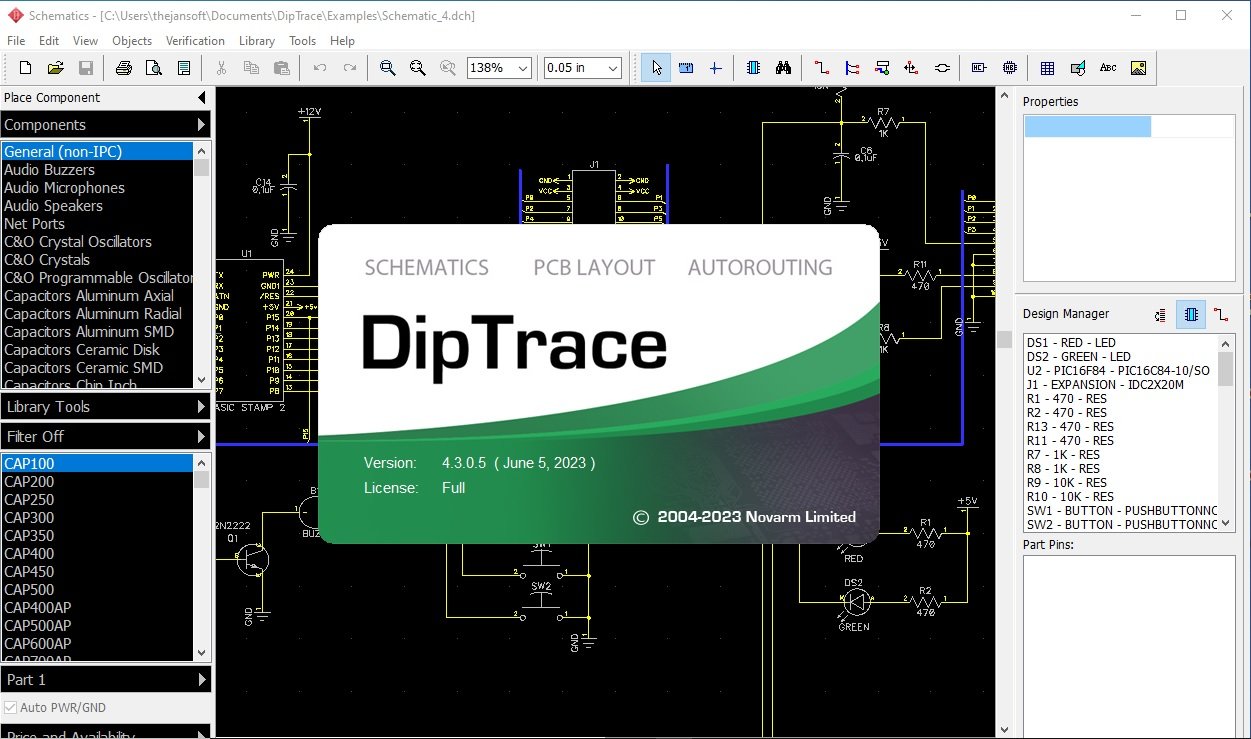This screenshot has width=1251, height=739.
Task: Select the Capacitors Ceramic Disk library
Action: click(x=97, y=350)
